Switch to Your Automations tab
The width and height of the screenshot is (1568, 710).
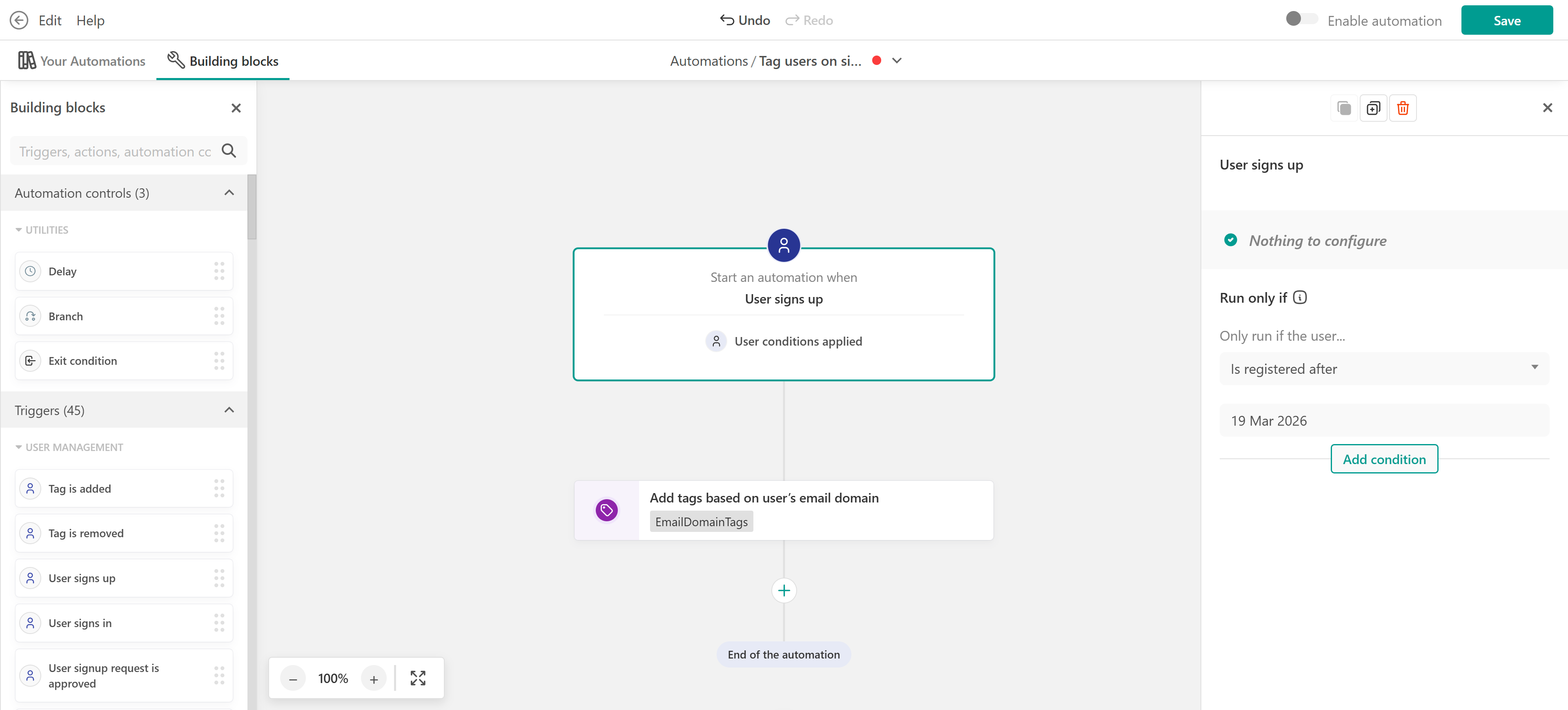click(x=82, y=61)
